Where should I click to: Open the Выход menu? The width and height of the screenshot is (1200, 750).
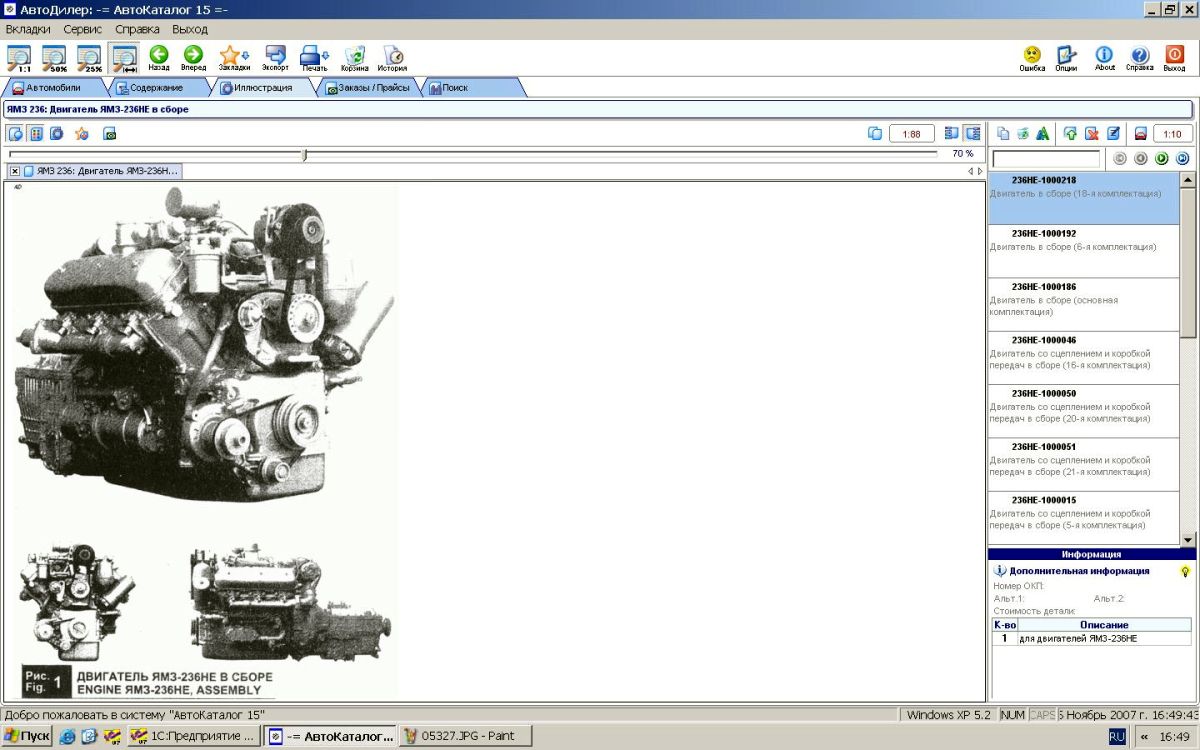(x=190, y=30)
